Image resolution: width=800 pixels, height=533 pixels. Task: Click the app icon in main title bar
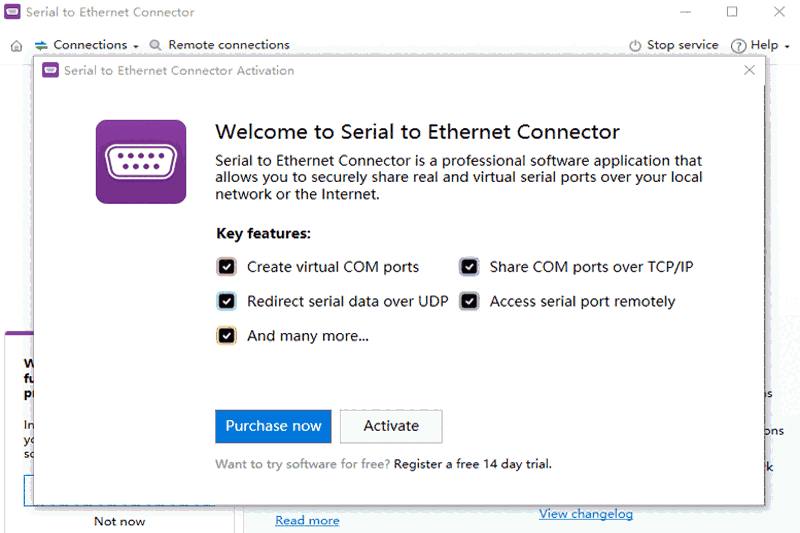(x=13, y=13)
